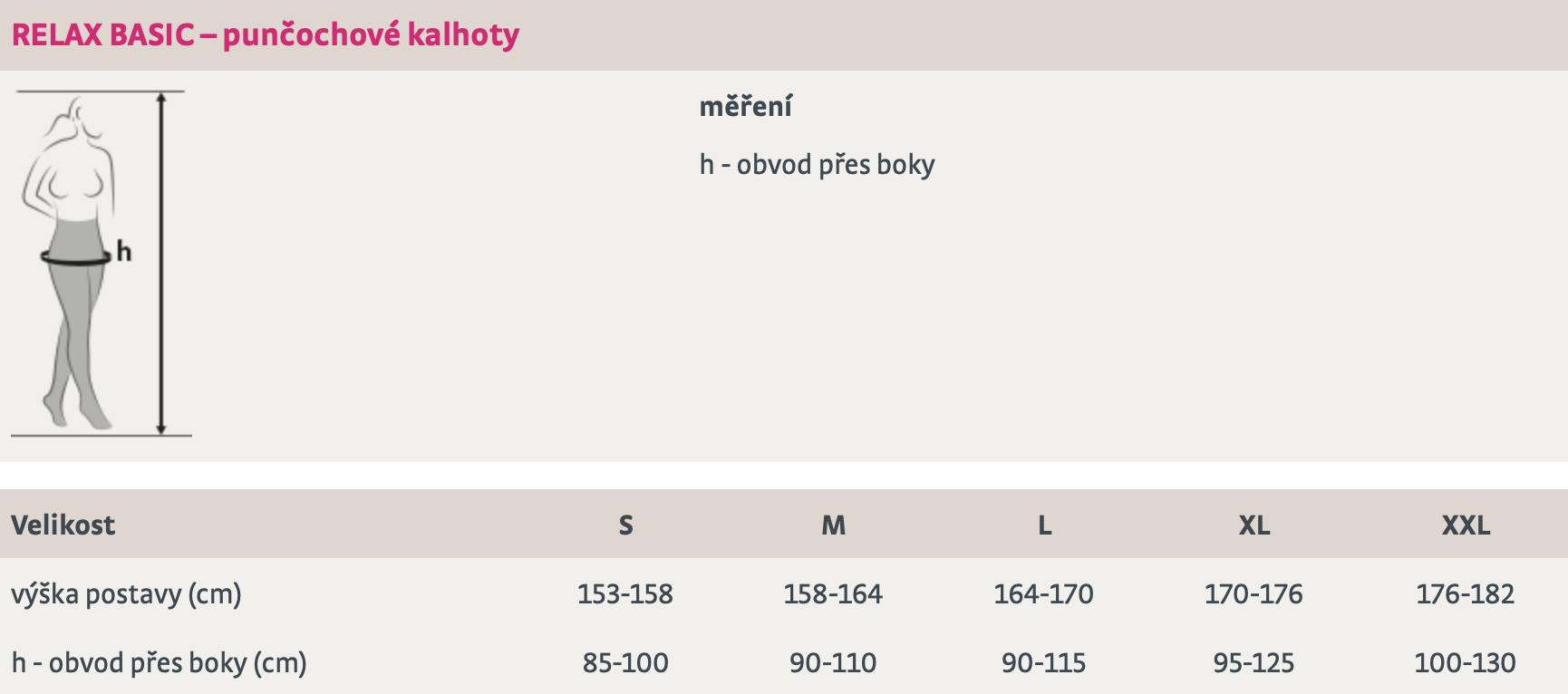Click the 'výška postavy (cm)' row label
The width and height of the screenshot is (1568, 694).
[126, 594]
